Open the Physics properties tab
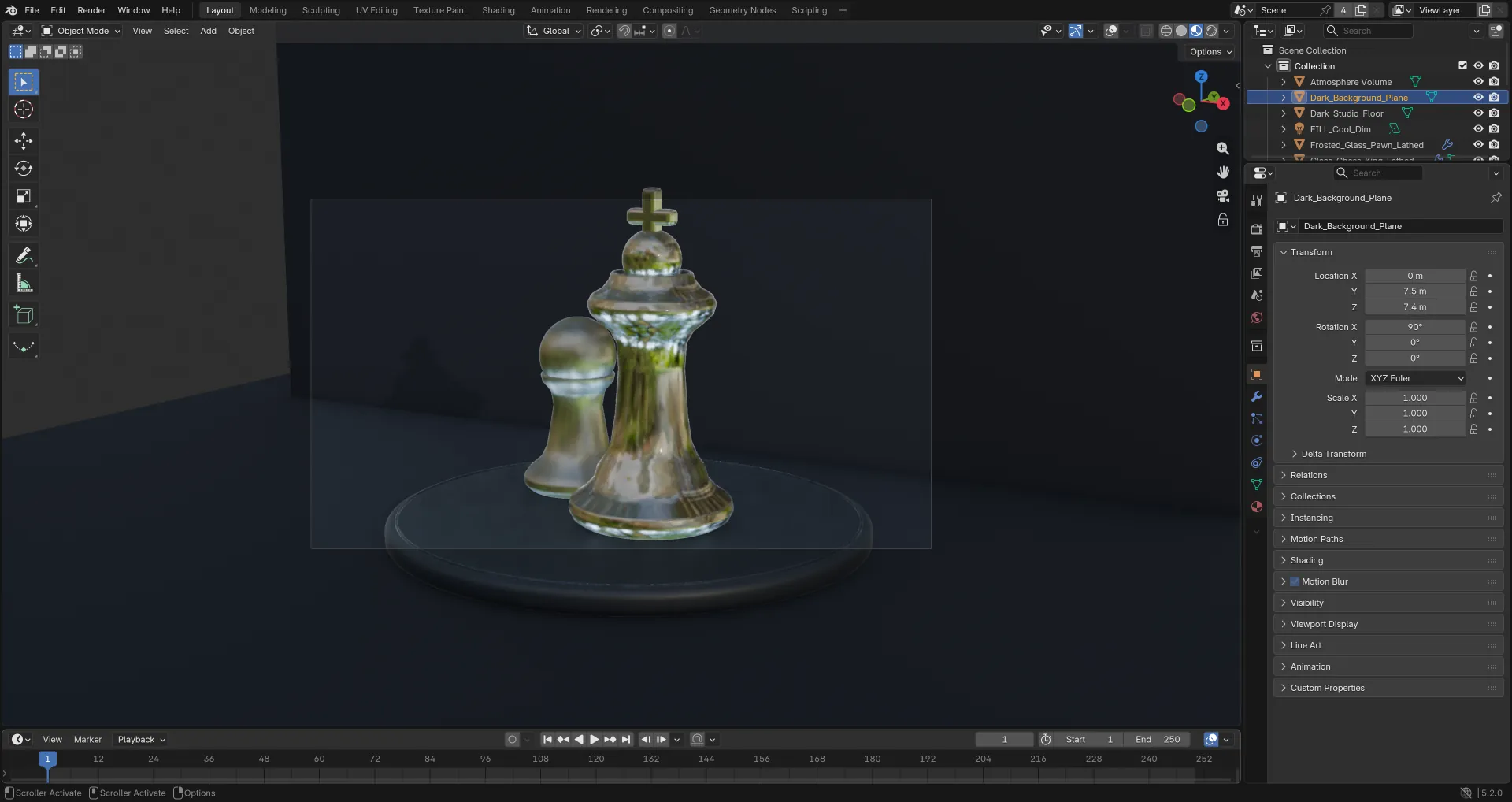Viewport: 1512px width, 802px height. [x=1257, y=440]
